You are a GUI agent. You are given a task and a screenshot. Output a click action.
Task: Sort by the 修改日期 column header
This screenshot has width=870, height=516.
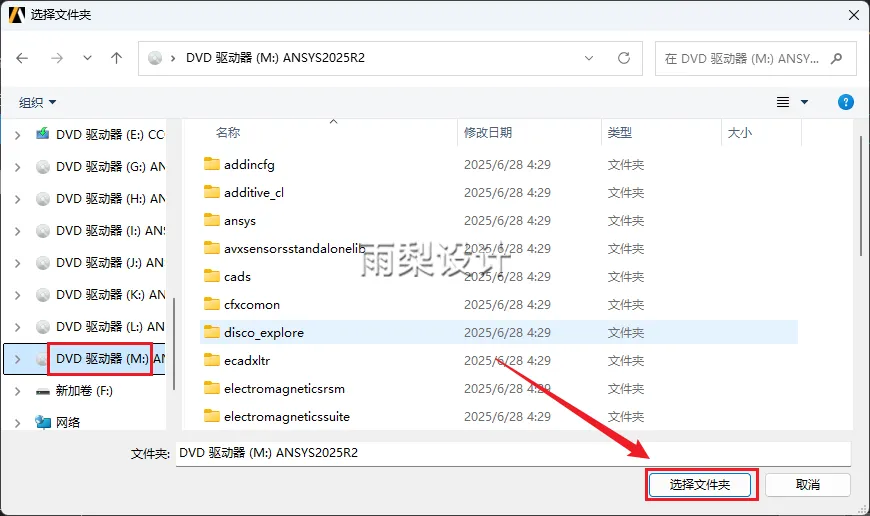[x=488, y=133]
